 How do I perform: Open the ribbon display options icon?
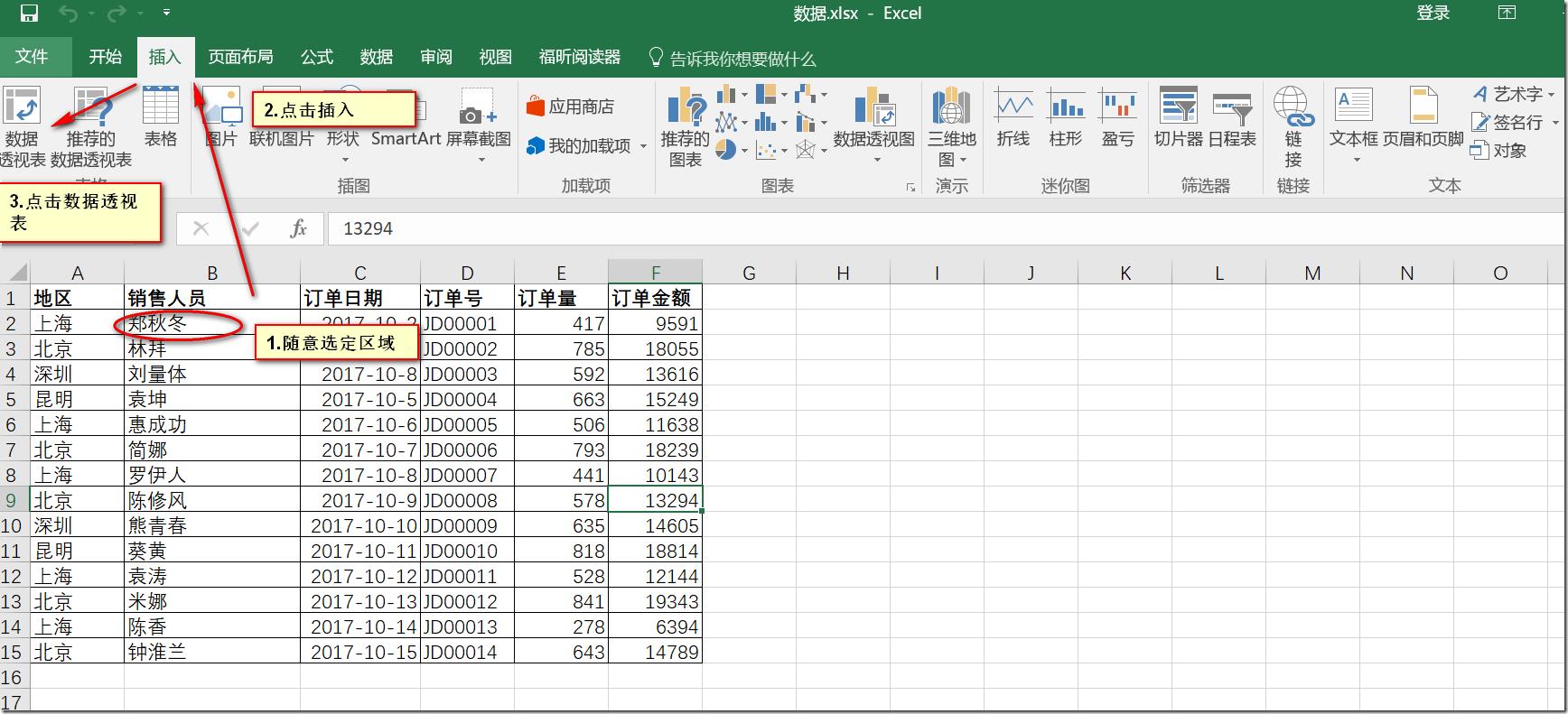pos(1507,13)
